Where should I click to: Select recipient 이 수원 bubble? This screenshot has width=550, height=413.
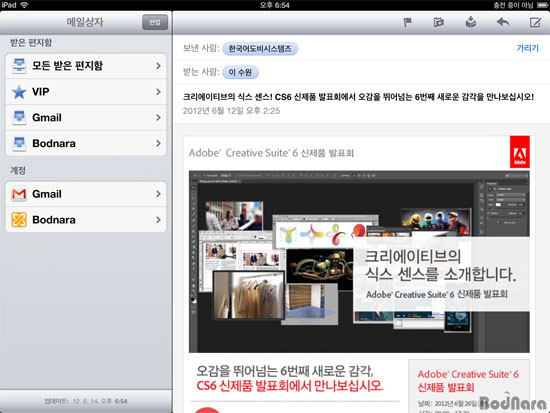click(x=240, y=72)
